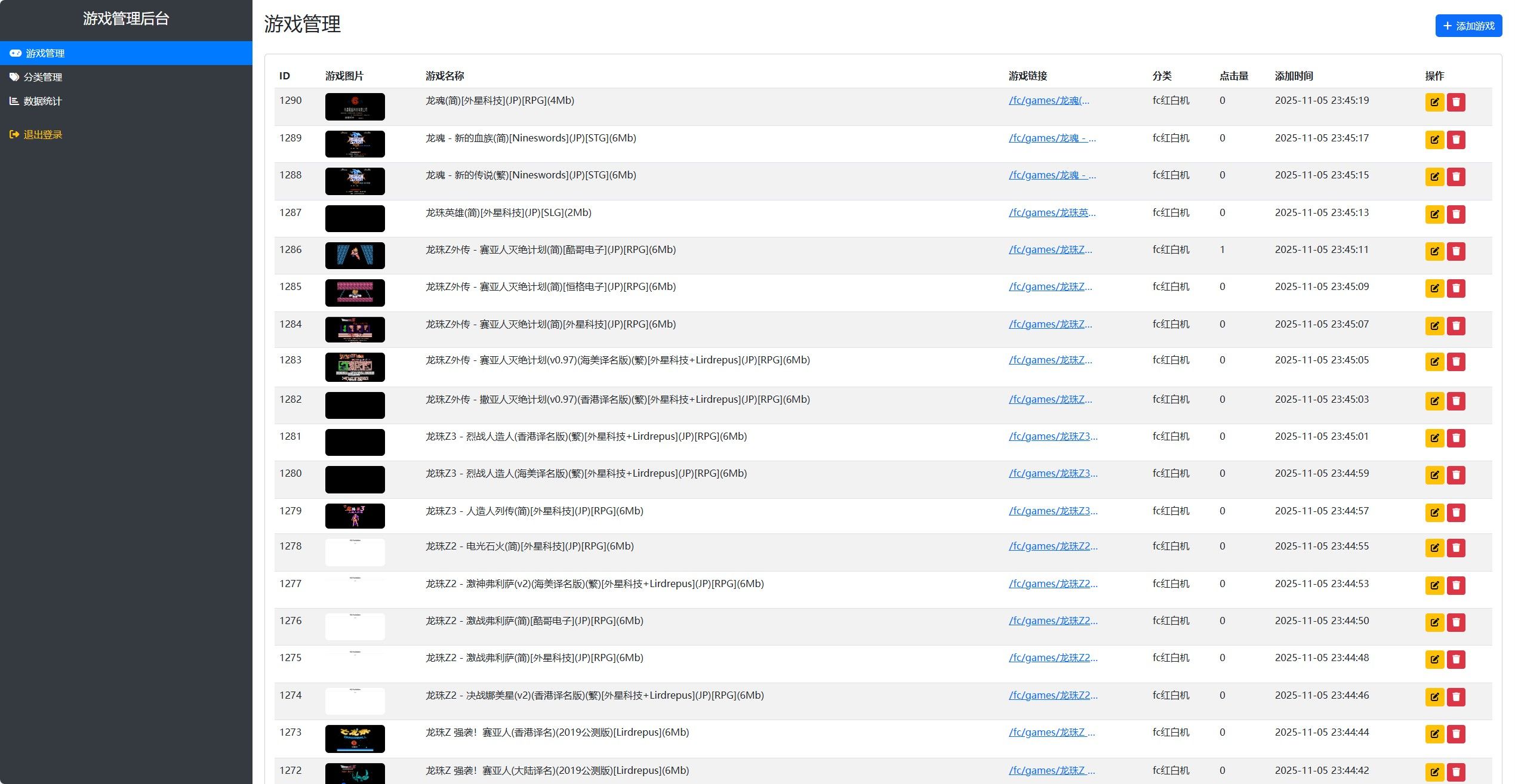
Task: Click the ID column header
Action: point(285,76)
